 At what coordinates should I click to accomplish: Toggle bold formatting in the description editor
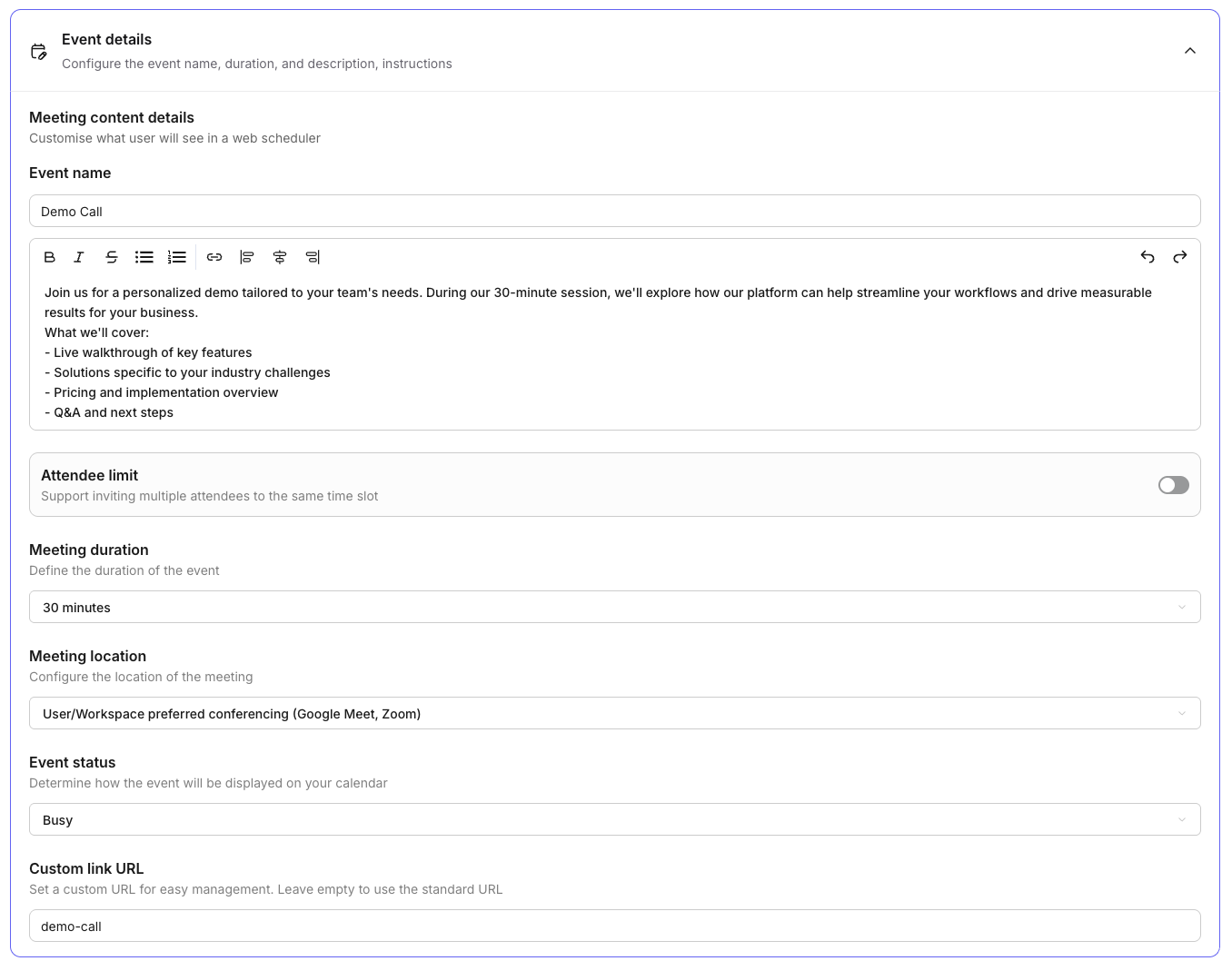point(50,257)
